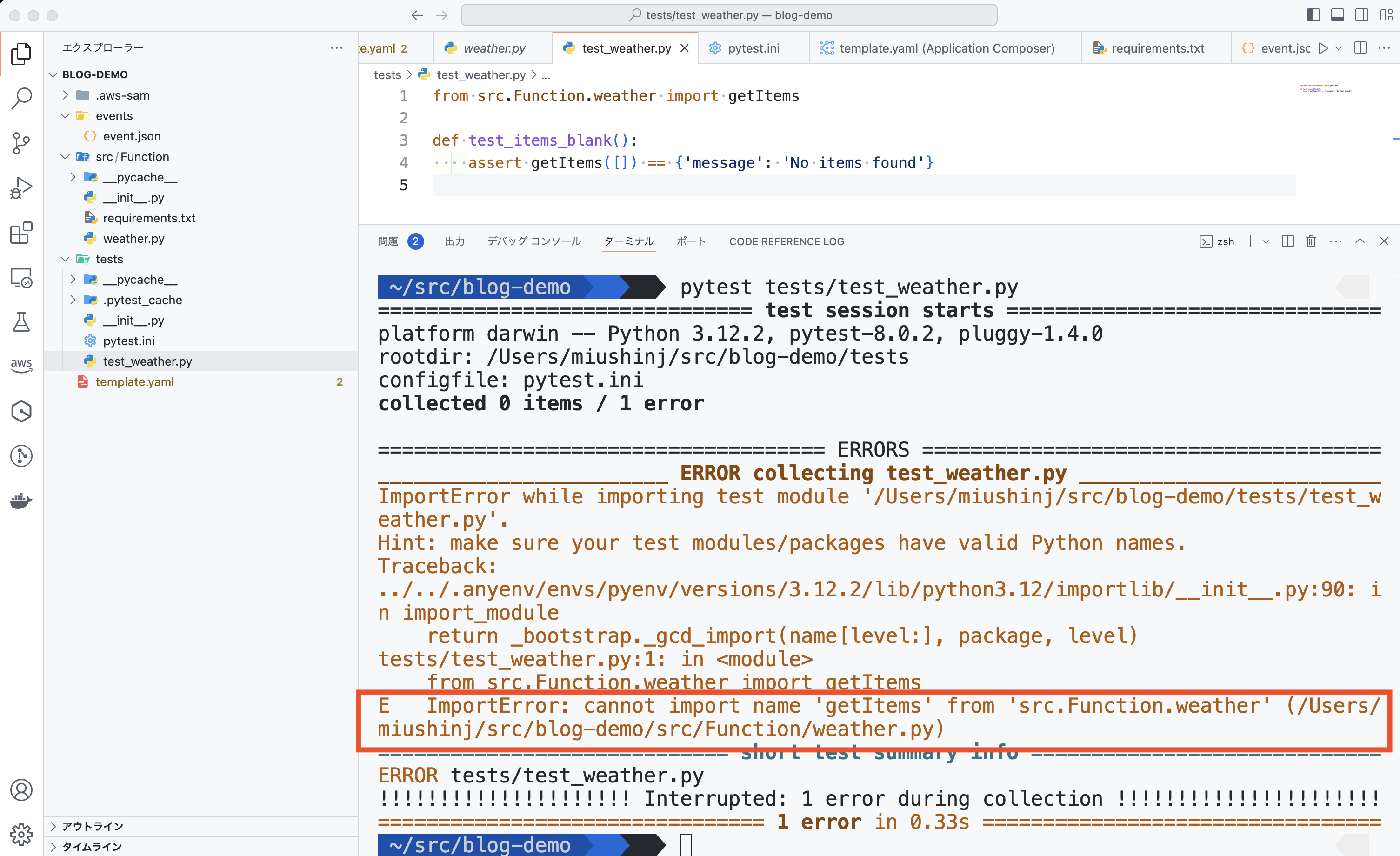Open the Search view icon

21,98
